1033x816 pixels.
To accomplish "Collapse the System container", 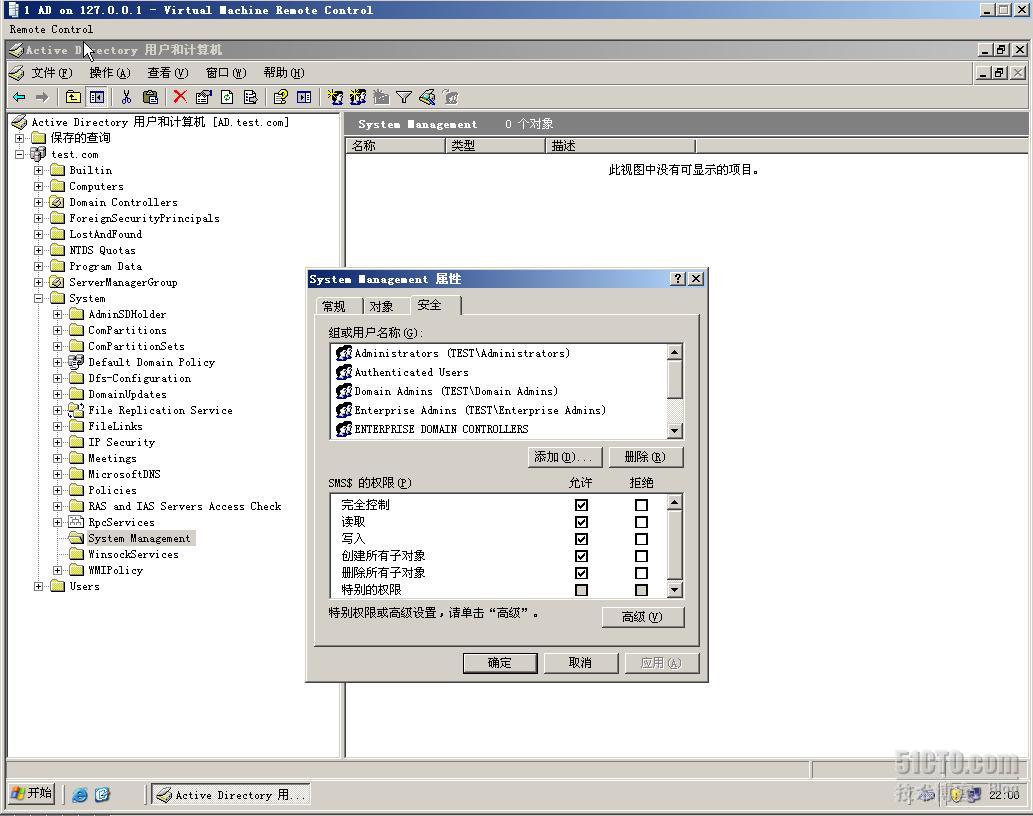I will point(38,298).
